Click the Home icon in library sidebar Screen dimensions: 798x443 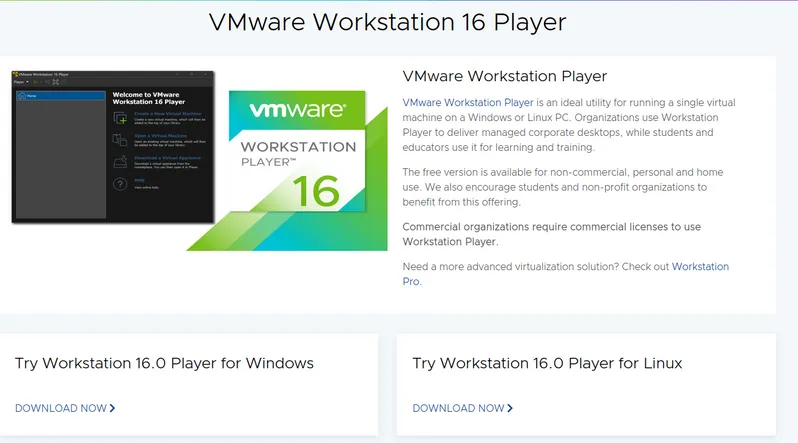tap(22, 96)
